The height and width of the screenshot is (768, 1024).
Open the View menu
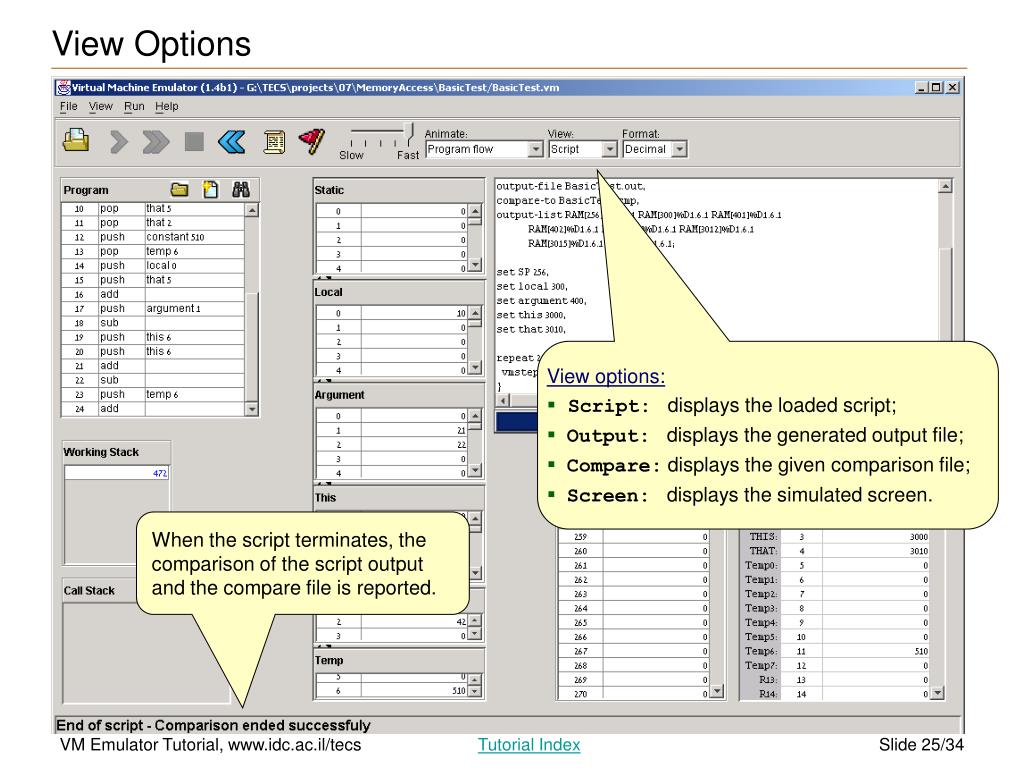coord(101,106)
